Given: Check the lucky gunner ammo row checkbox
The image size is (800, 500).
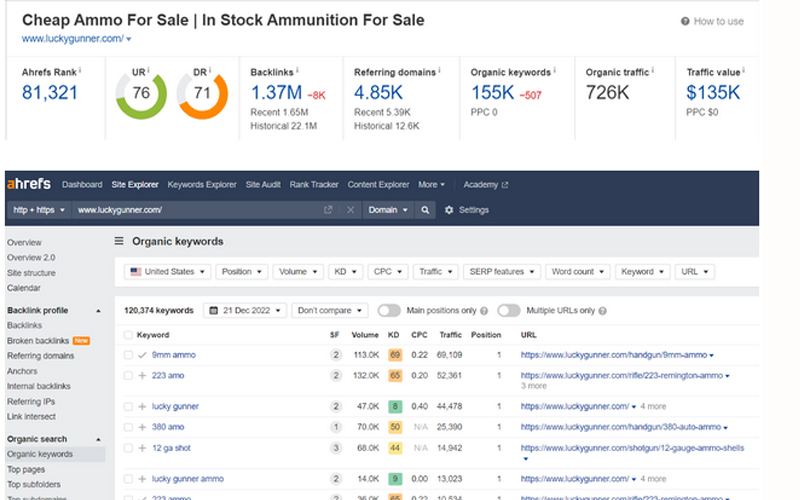Looking at the screenshot, I should (128, 479).
